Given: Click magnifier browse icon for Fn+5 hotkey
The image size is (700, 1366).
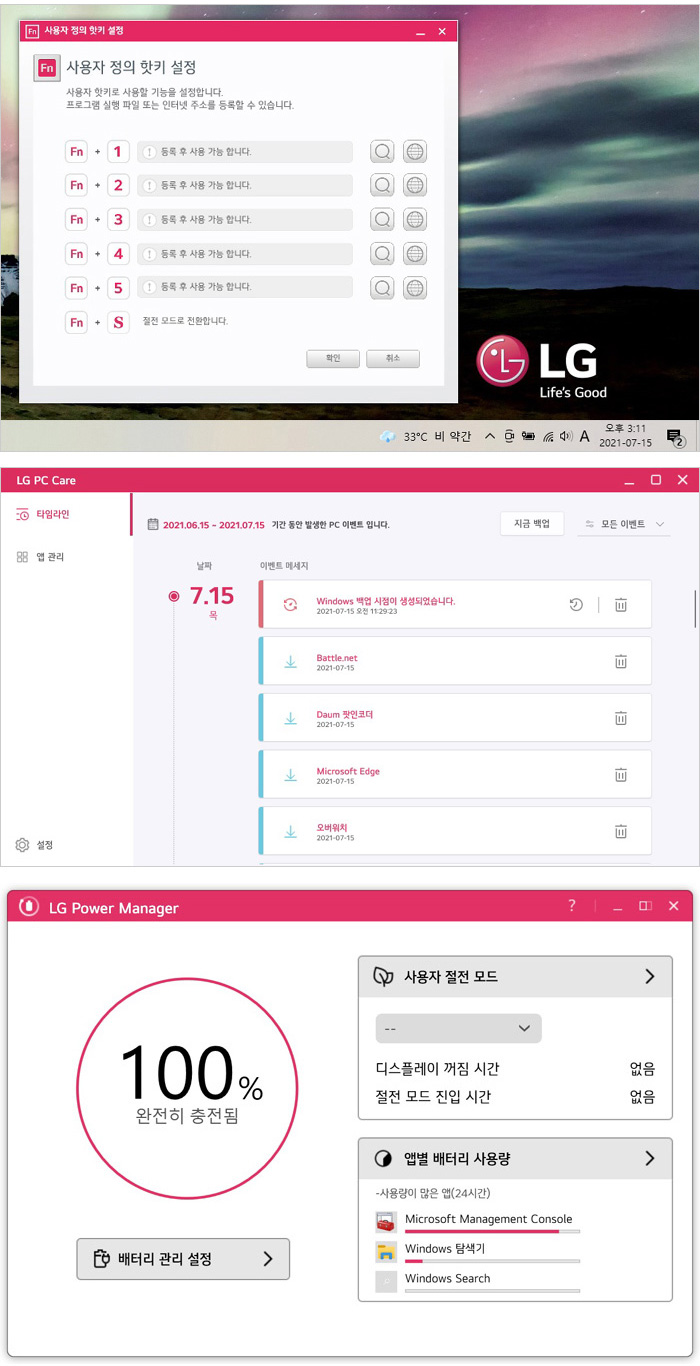Looking at the screenshot, I should pos(382,288).
